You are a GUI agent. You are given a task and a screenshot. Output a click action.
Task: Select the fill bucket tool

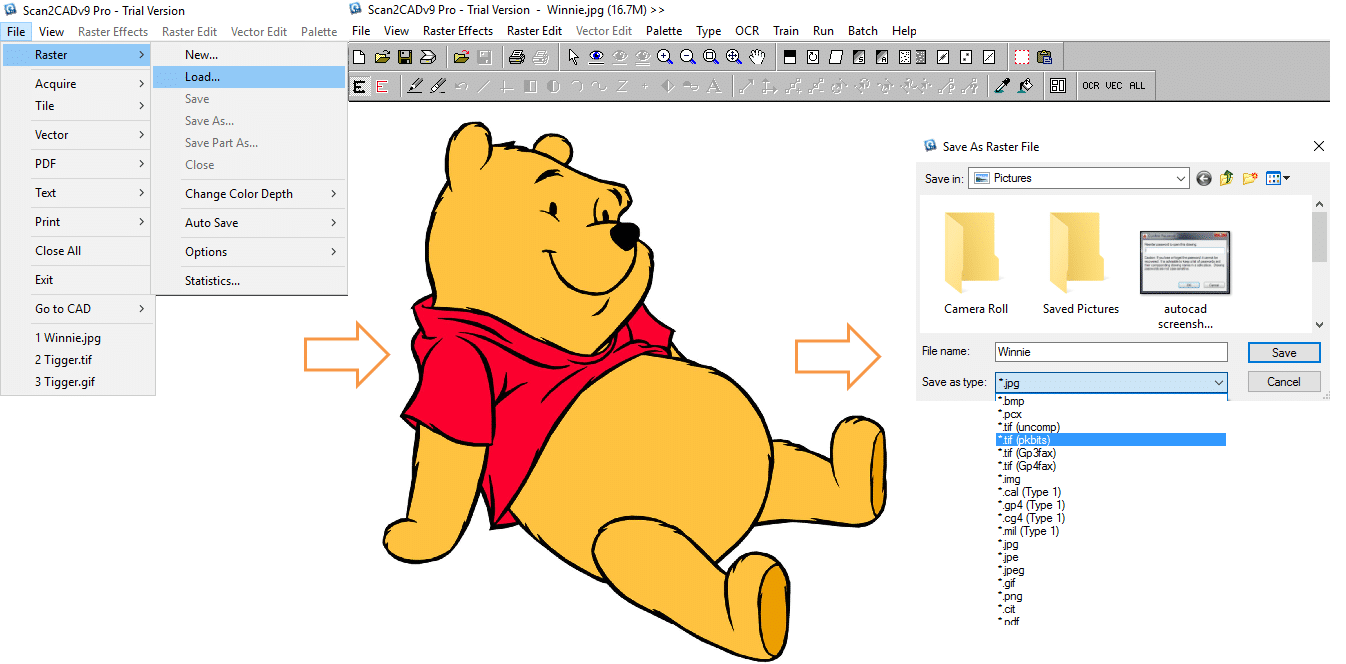[x=1026, y=85]
